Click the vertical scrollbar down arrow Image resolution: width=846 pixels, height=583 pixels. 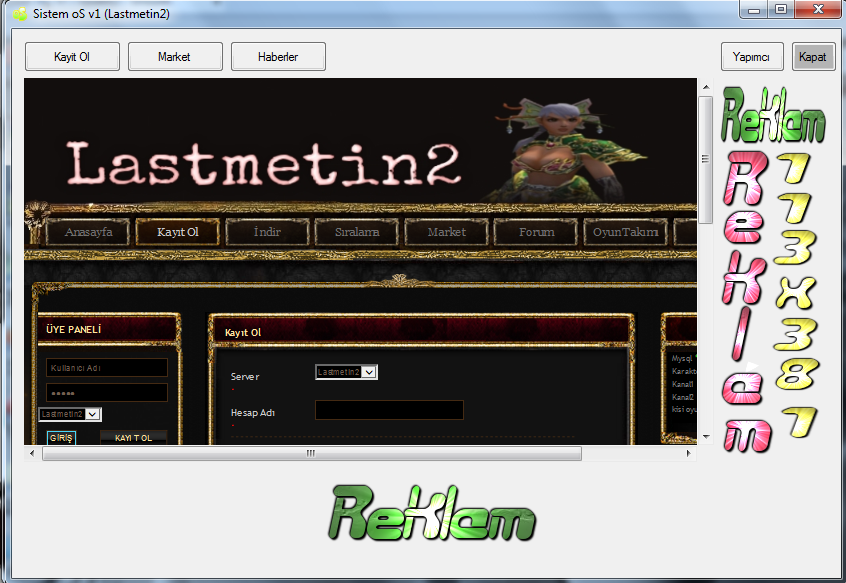706,437
